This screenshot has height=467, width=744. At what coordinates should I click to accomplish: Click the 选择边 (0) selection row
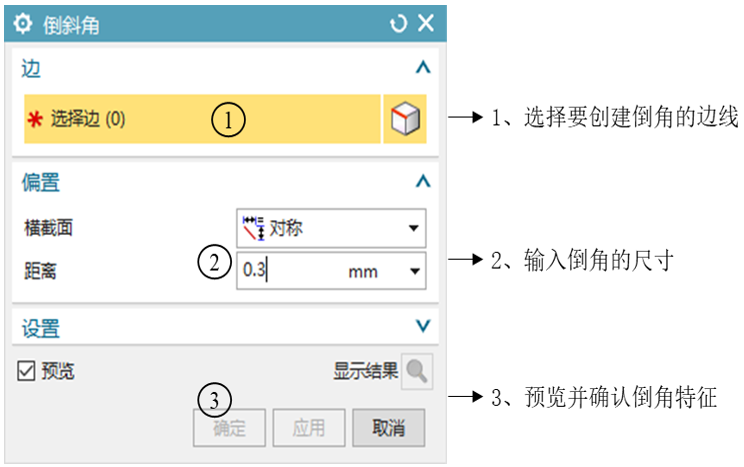[200, 120]
